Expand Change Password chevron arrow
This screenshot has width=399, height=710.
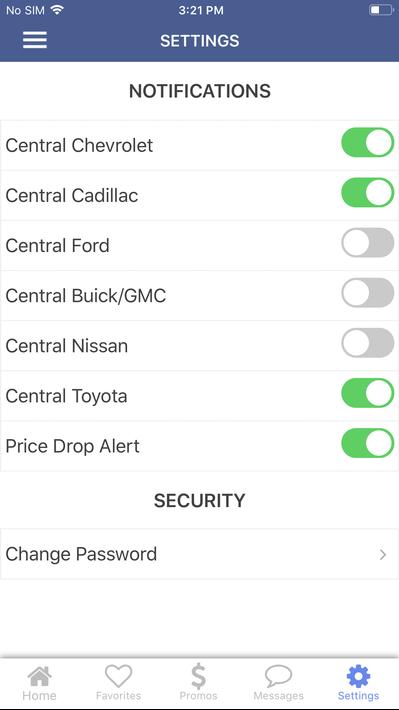383,554
